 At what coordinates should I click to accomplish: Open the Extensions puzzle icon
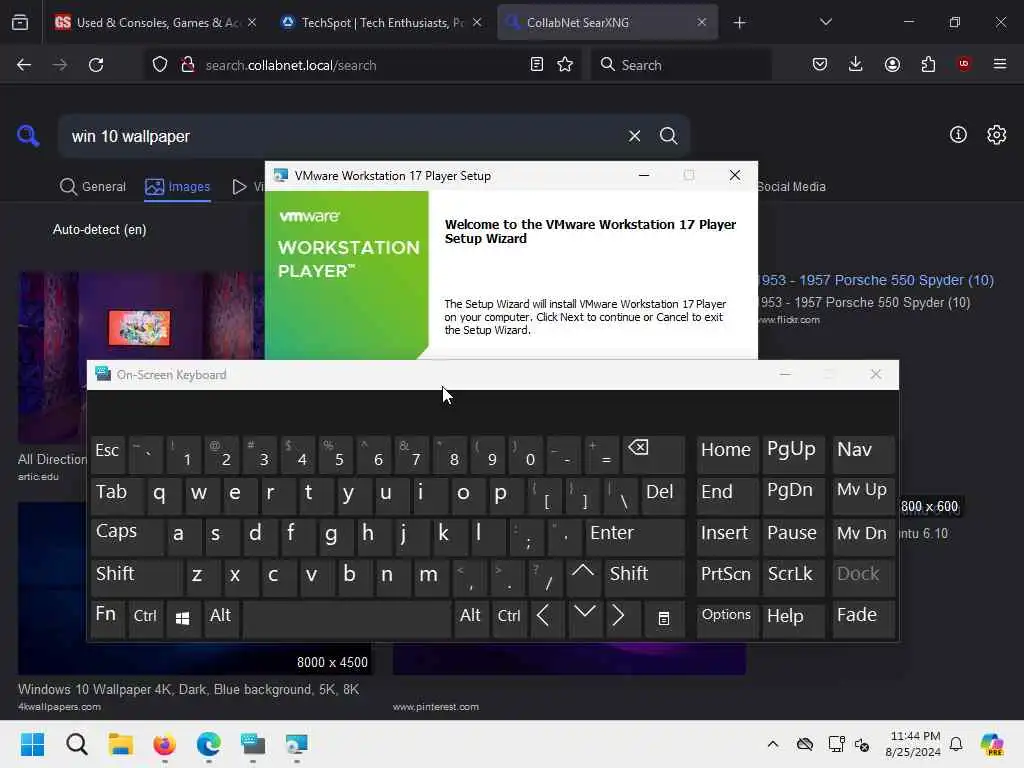[x=928, y=65]
